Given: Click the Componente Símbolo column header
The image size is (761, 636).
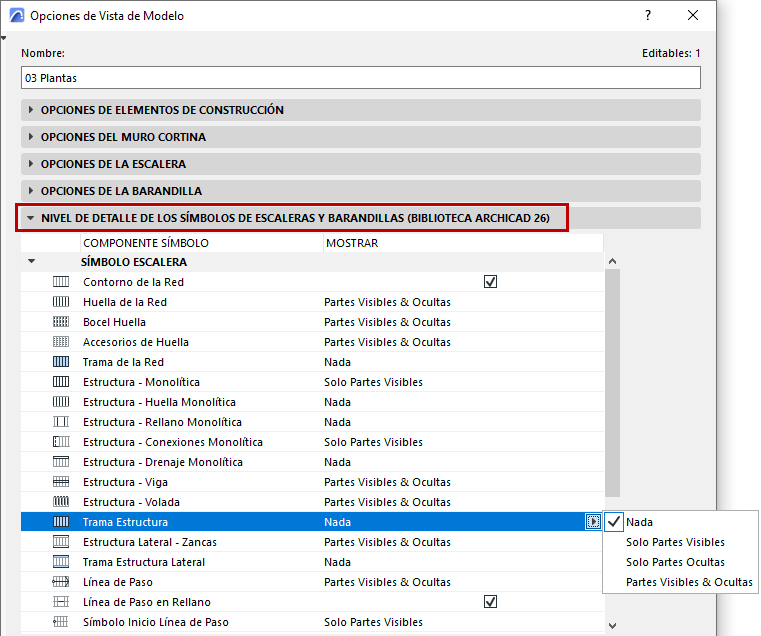Looking at the screenshot, I should [x=201, y=243].
